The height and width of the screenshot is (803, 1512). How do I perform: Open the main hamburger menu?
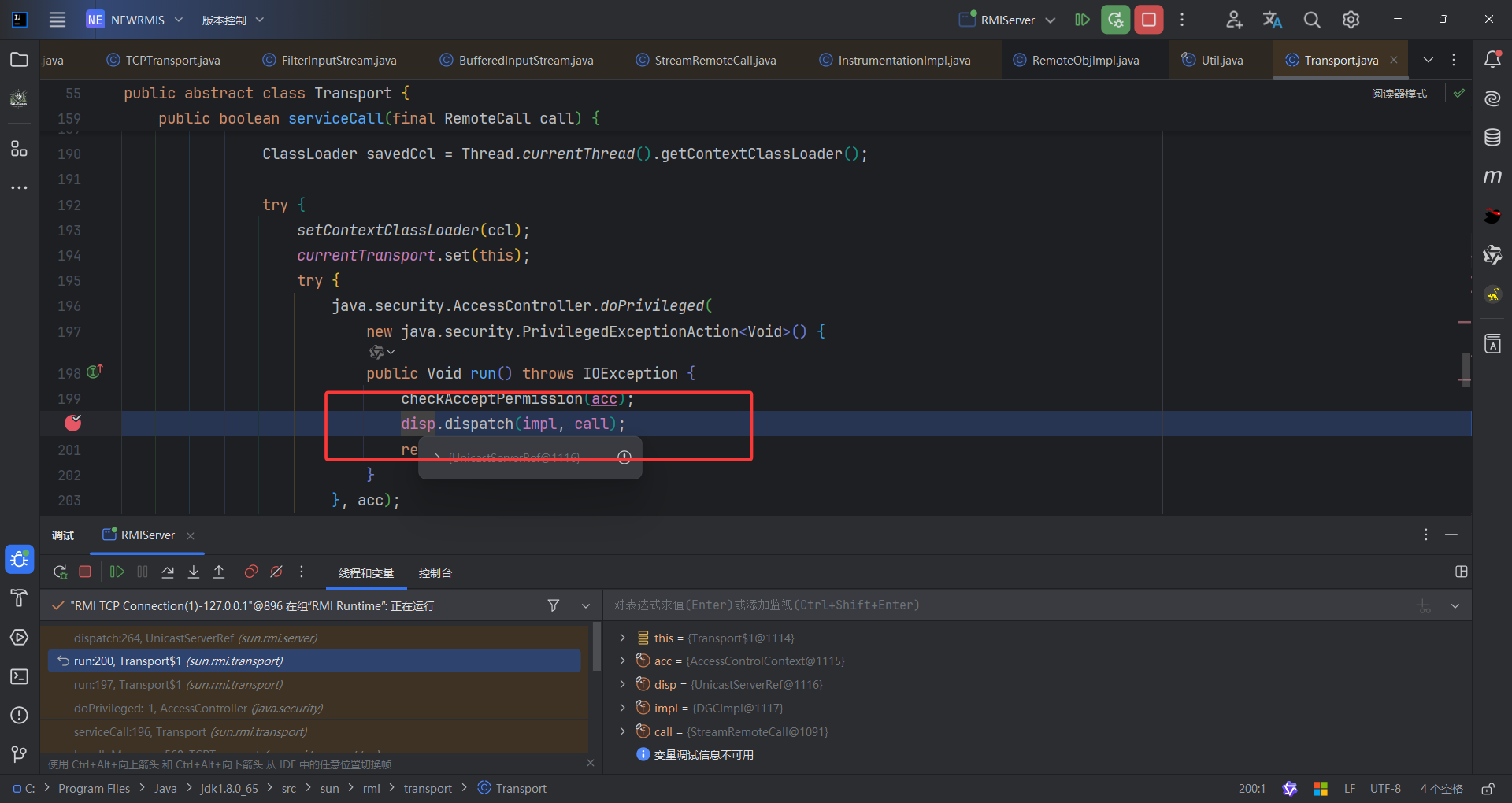(x=57, y=20)
